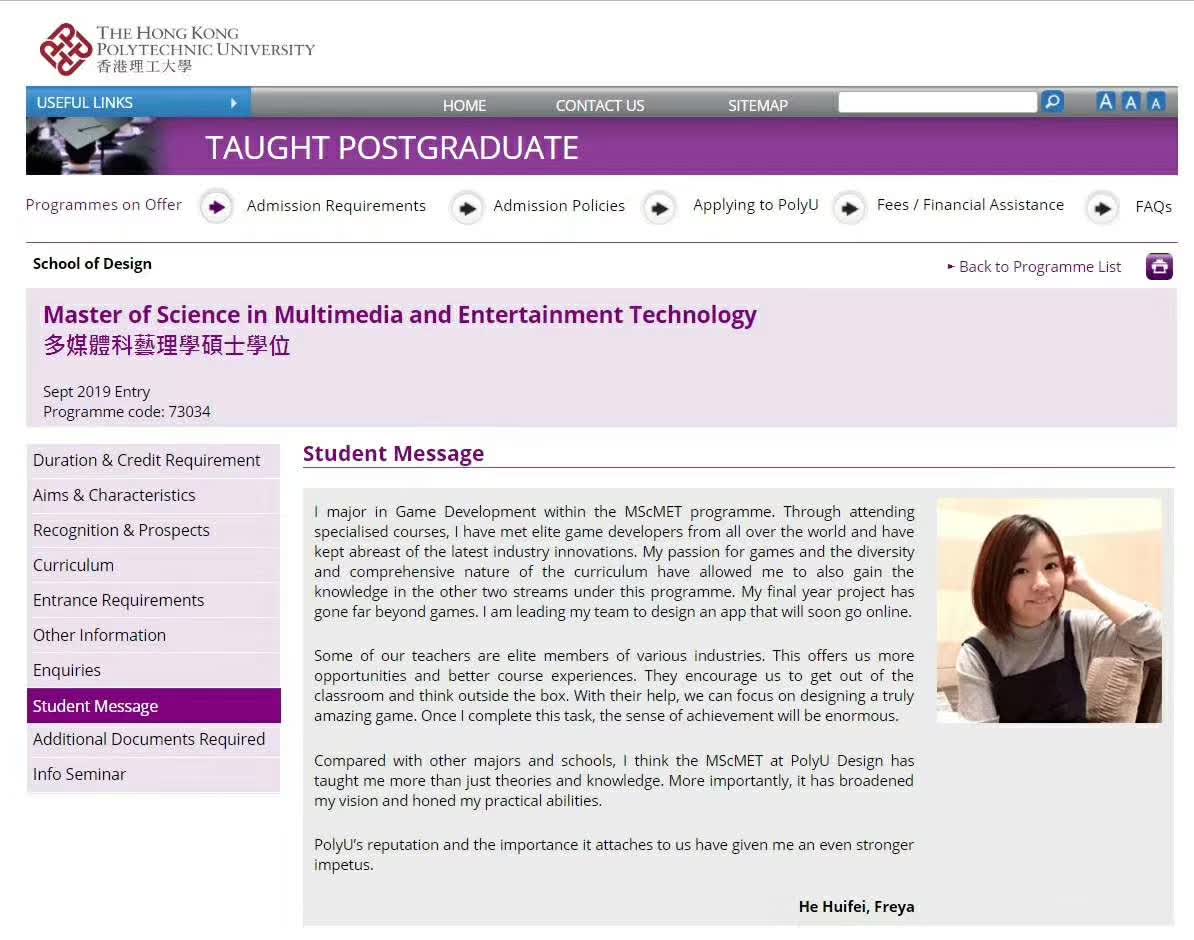
Task: Select Additional Documents Required in sidebar
Action: click(x=149, y=739)
